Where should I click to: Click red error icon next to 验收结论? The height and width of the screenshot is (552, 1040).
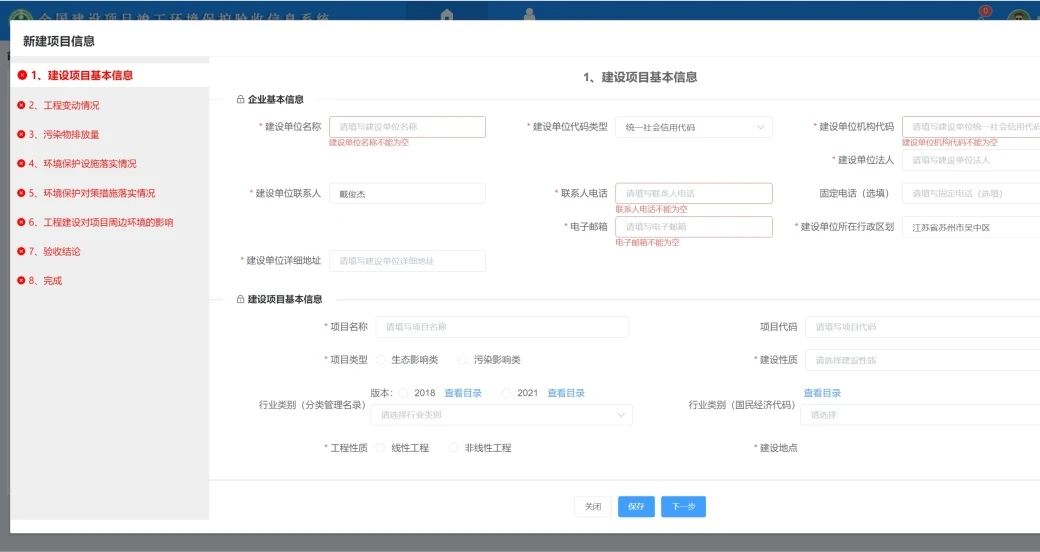(22, 252)
